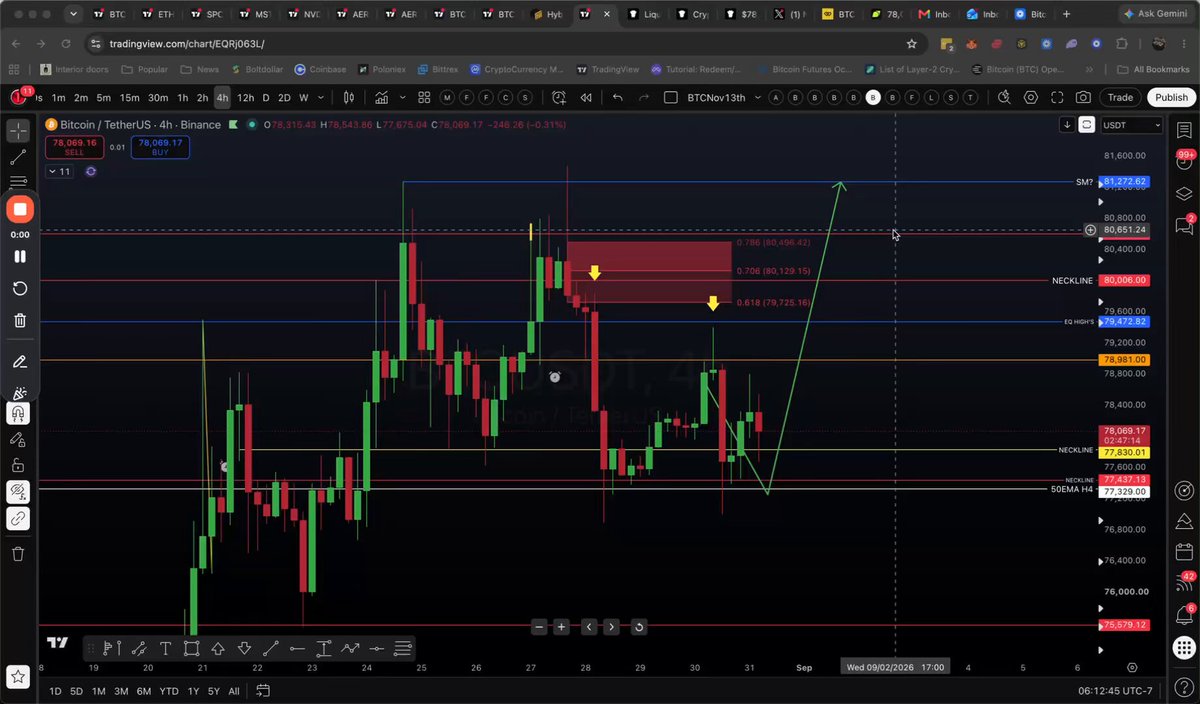
Task: Toggle the magnet snap mode
Action: 18,413
